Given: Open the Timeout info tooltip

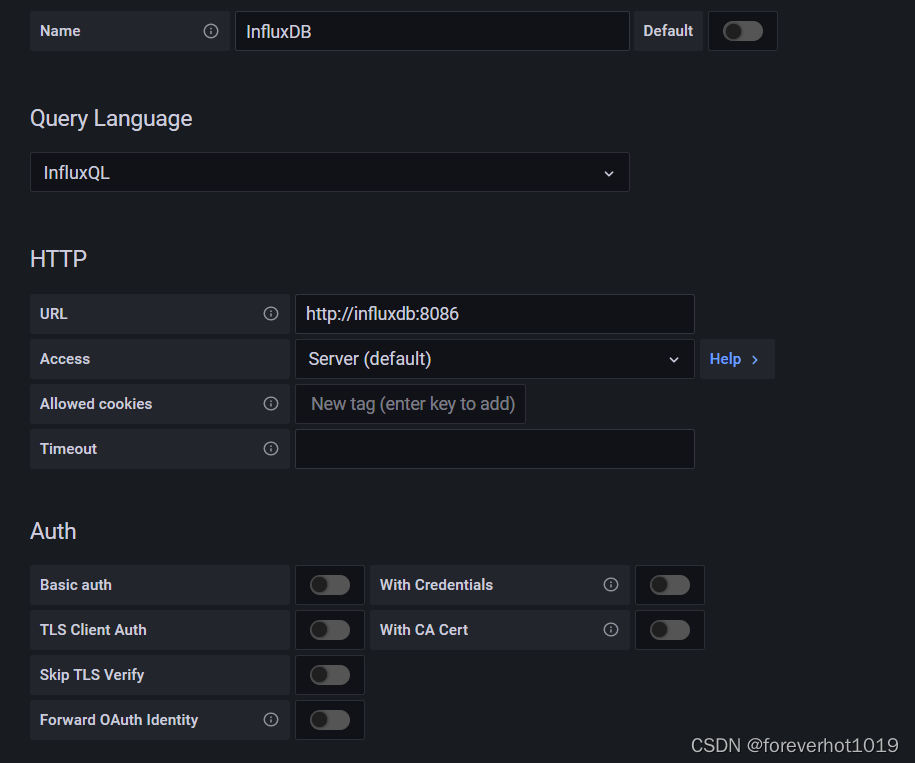Looking at the screenshot, I should tap(271, 448).
